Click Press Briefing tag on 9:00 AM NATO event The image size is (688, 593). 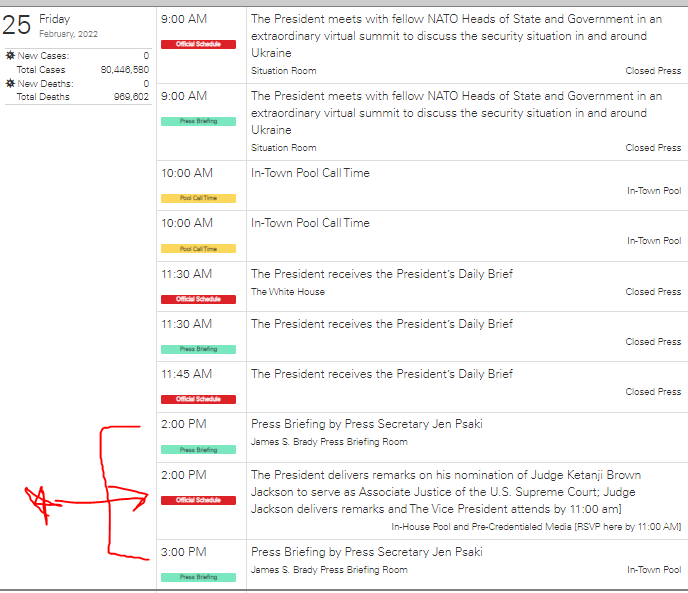(x=198, y=121)
